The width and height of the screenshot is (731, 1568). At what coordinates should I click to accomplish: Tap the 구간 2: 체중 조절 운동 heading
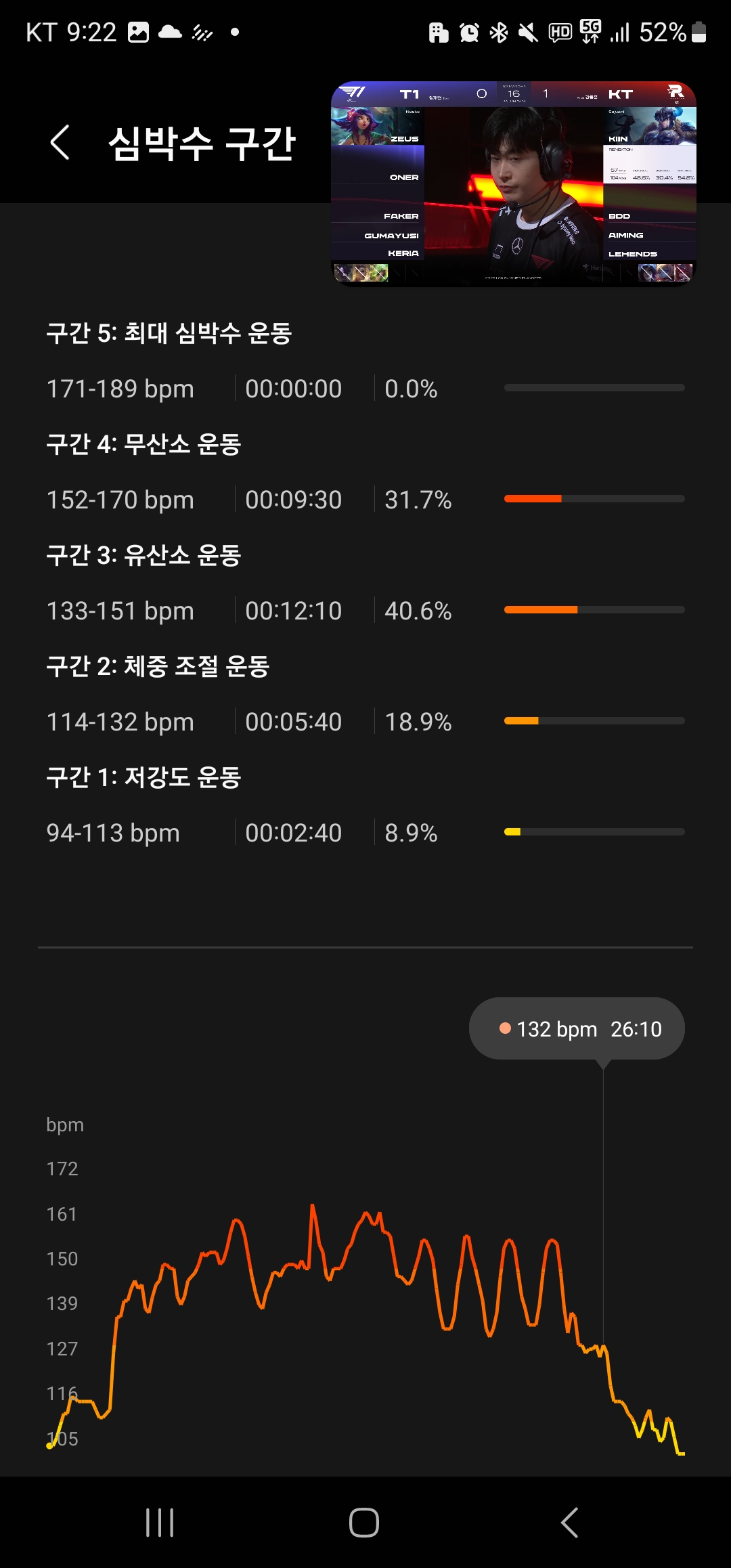[x=158, y=666]
